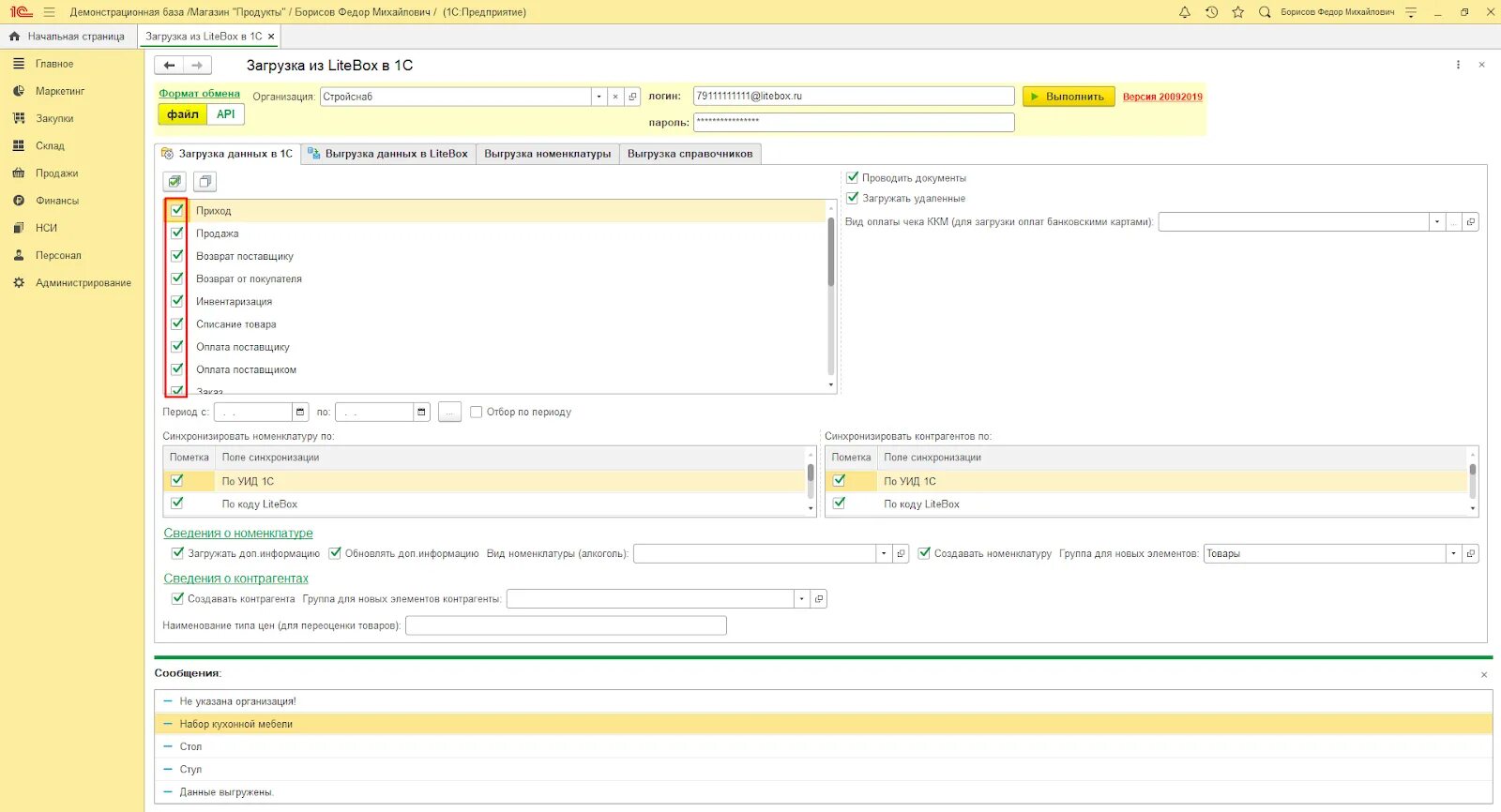Close the Загрузка из LiteBox в 1С tab
Viewport: 1501px width, 812px height.
pyautogui.click(x=271, y=37)
